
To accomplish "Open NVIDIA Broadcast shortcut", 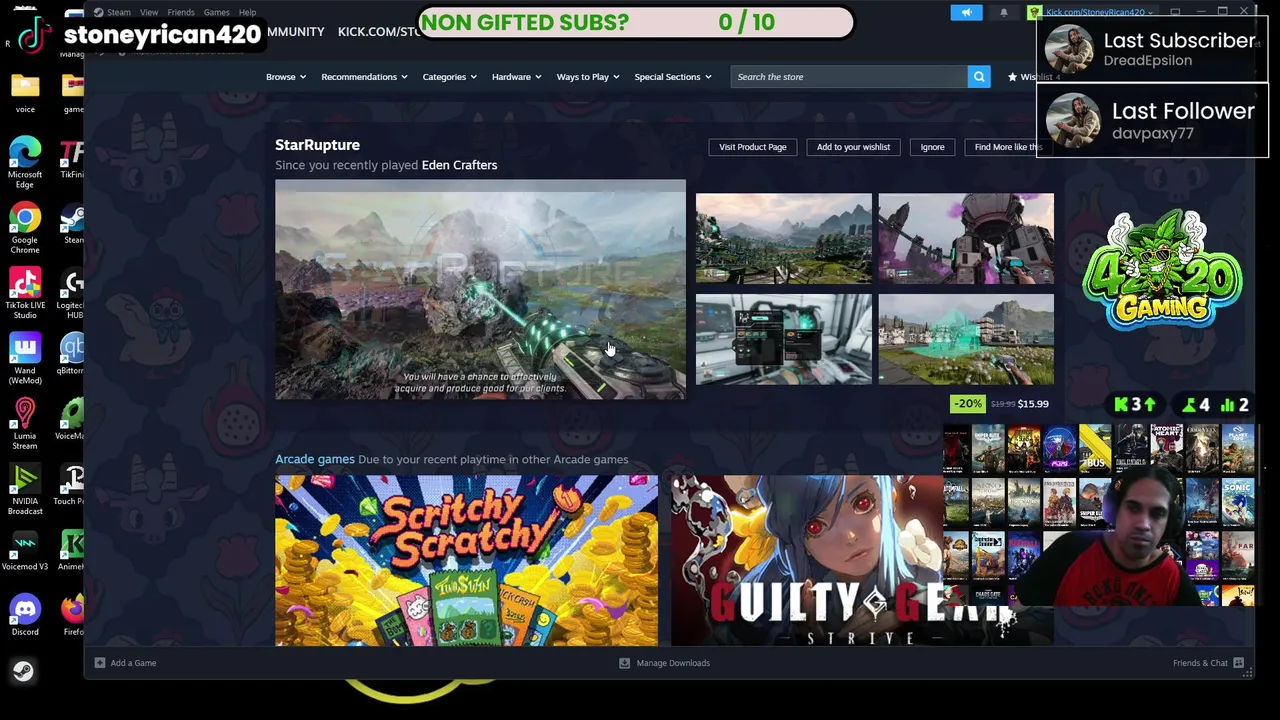I will (25, 489).
